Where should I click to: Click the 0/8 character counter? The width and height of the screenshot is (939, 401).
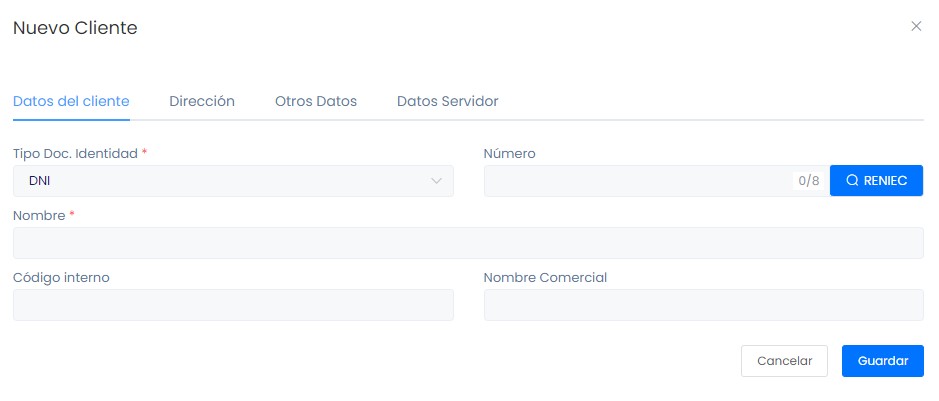click(x=808, y=181)
